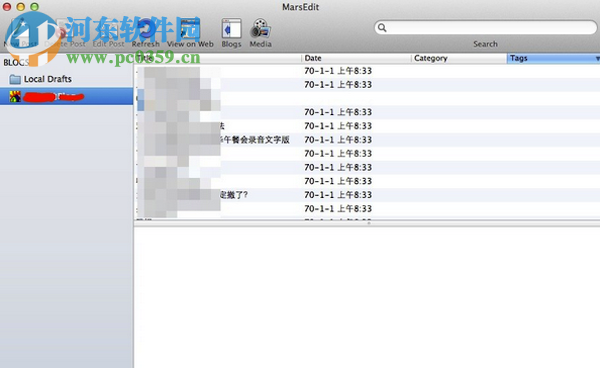Click the splitter handle below the post list

(x=368, y=223)
